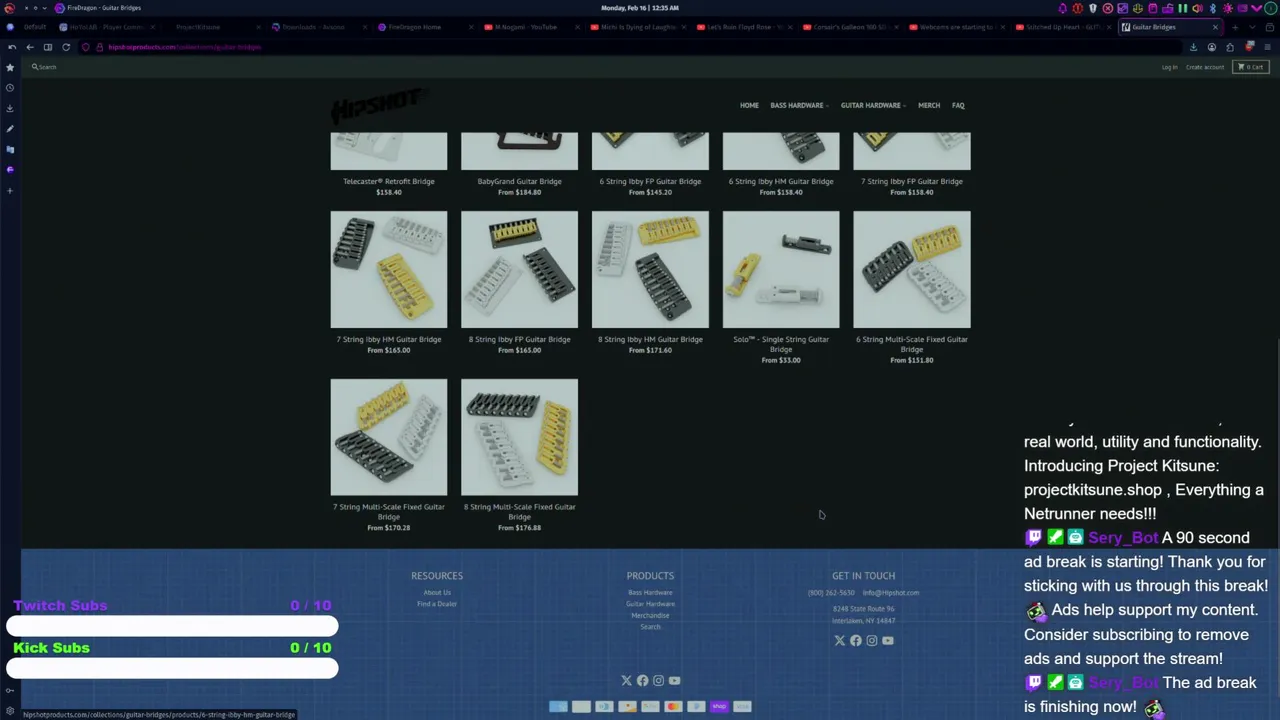Click the 7 String Ibby FP Guitar Bridge title

(x=912, y=181)
